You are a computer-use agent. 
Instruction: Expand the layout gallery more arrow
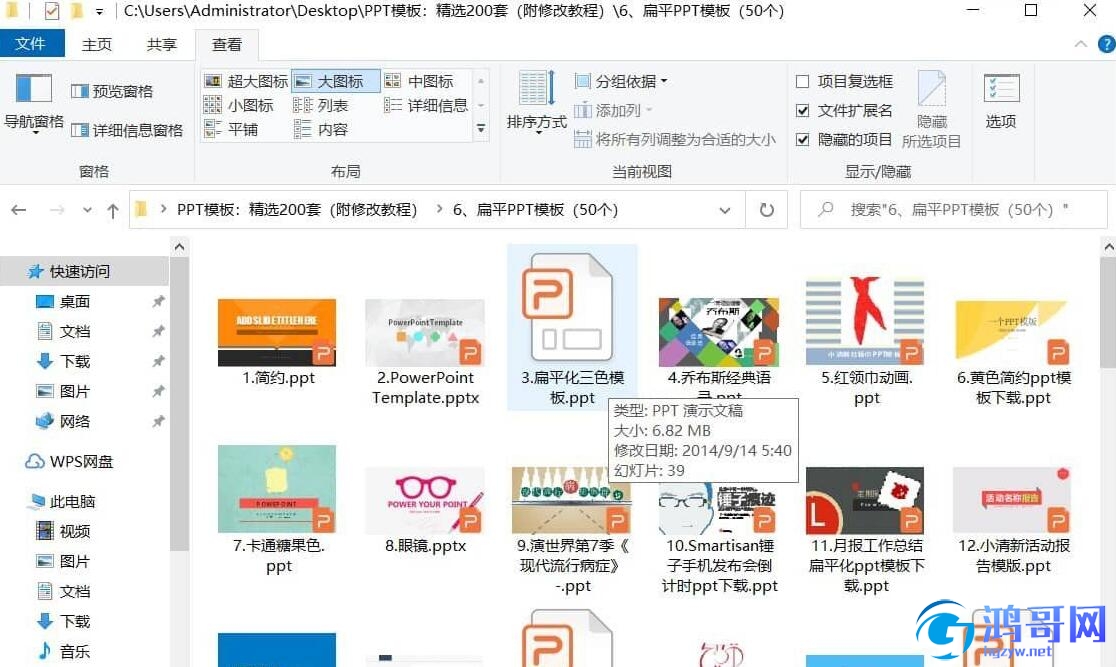point(481,129)
